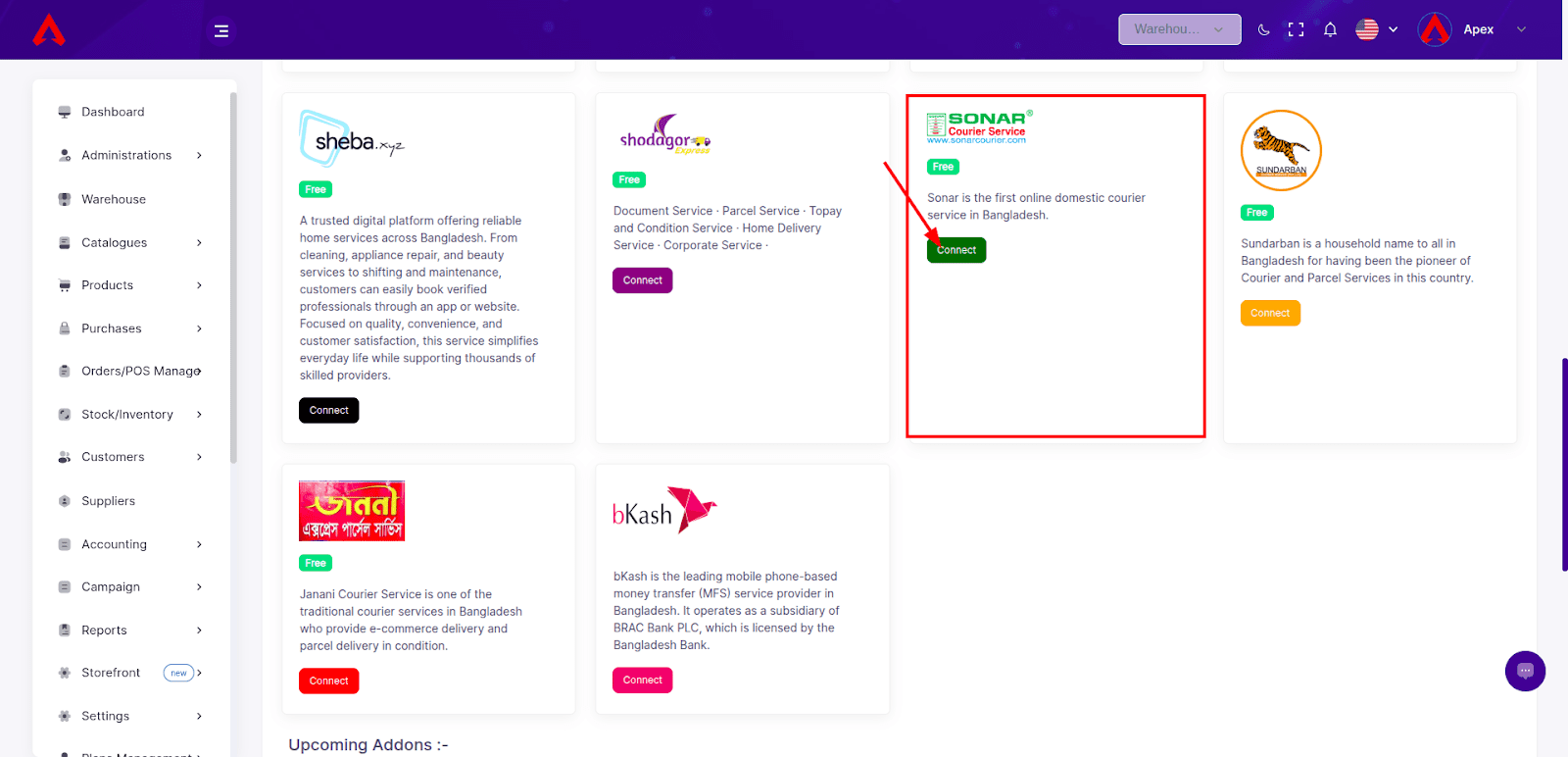Expand the Campaign submenu chevron
Image resolution: width=1568 pixels, height=757 pixels.
click(199, 586)
